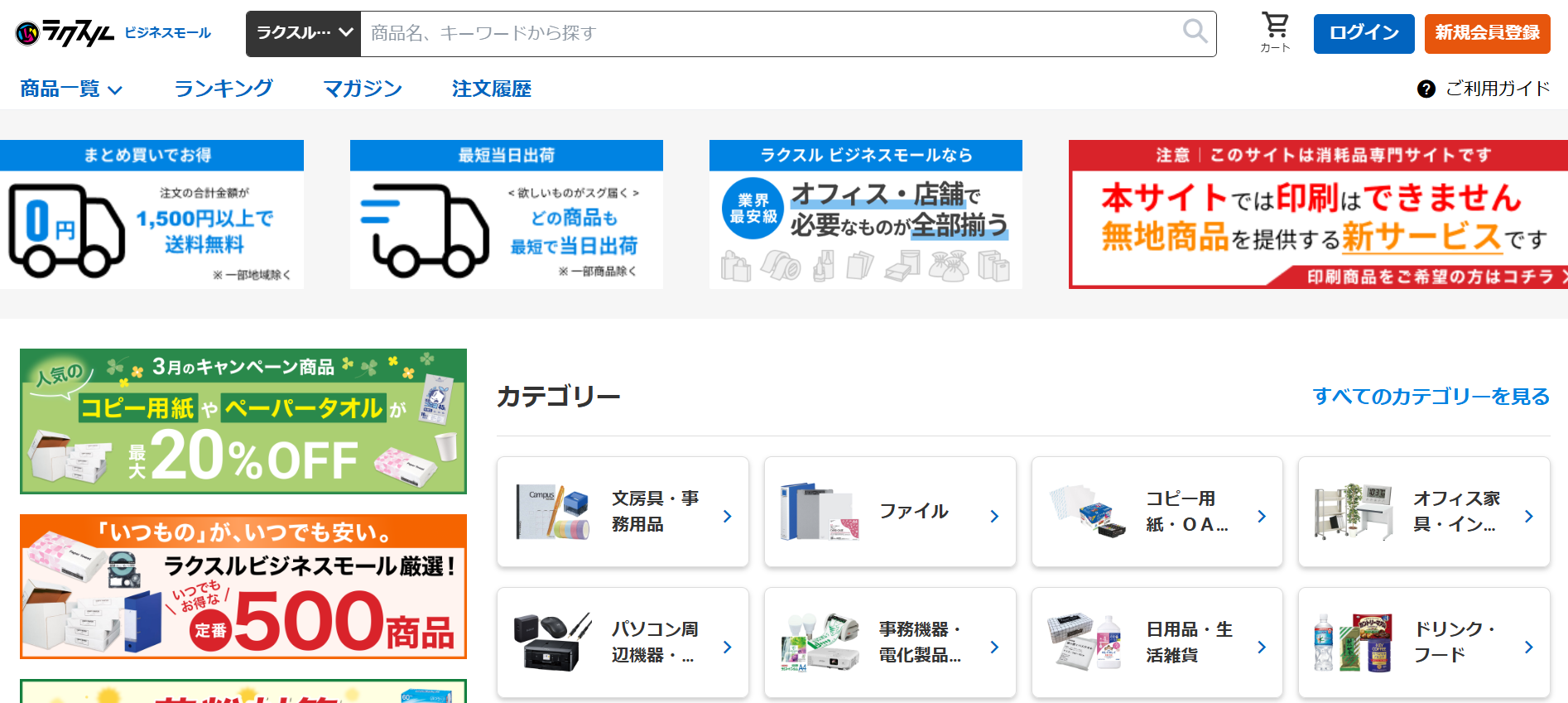1568x703 pixels.
Task: Click the question mark guide icon
Action: pos(1426,89)
